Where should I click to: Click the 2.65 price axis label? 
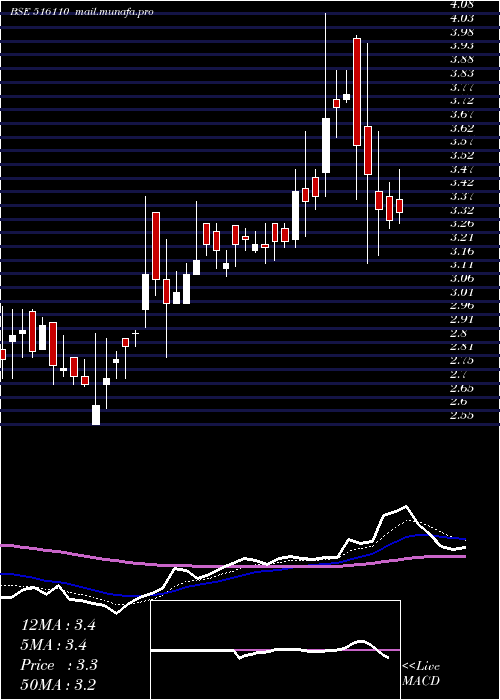point(462,388)
